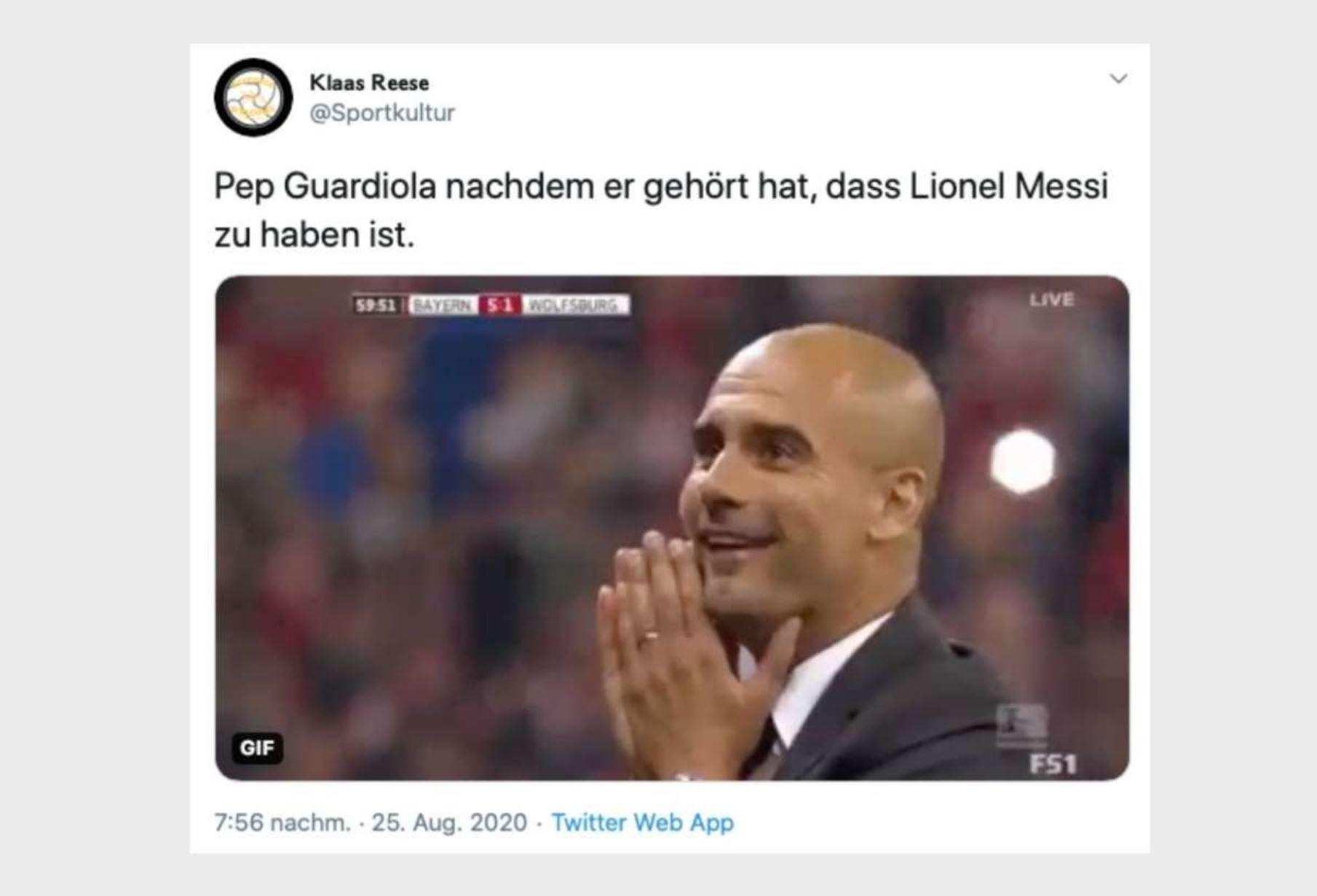Click the red 5-1 score box
Image resolution: width=1317 pixels, height=896 pixels.
(499, 305)
